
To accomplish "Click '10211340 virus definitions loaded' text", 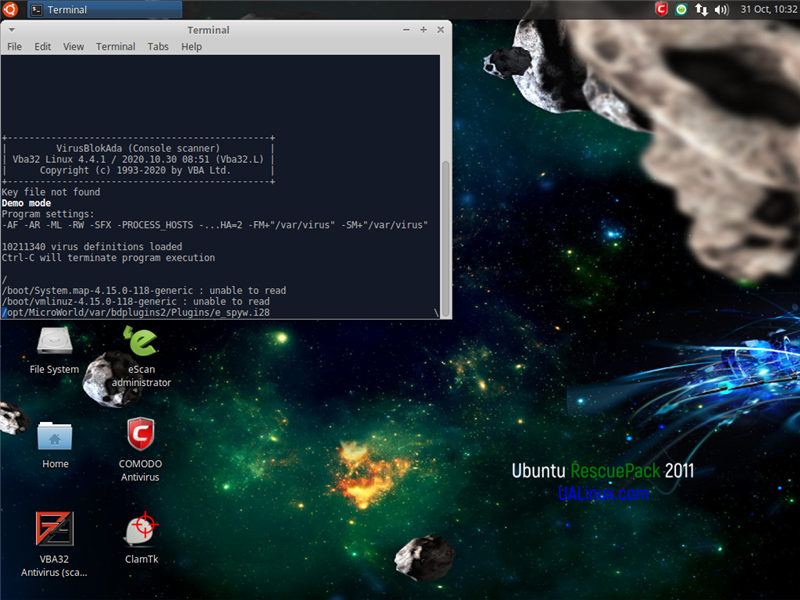I will coord(92,246).
